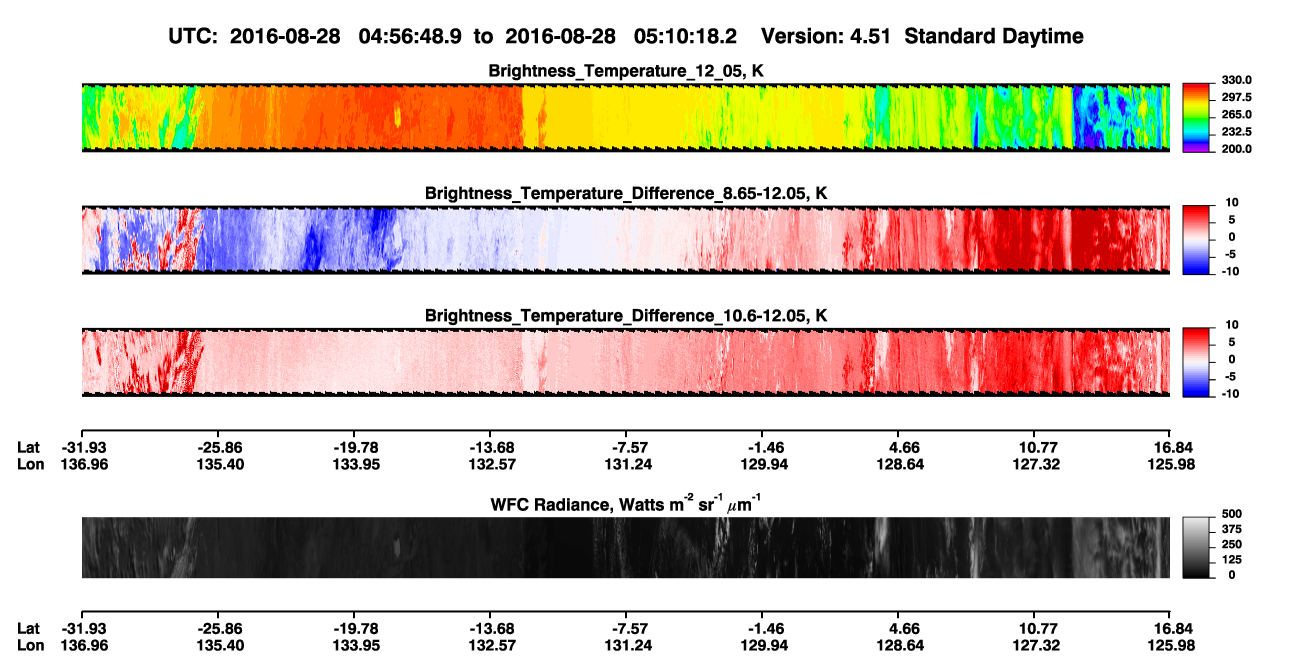Click the '125' WFC colorbar label
The image size is (1300, 667).
coord(1230,560)
